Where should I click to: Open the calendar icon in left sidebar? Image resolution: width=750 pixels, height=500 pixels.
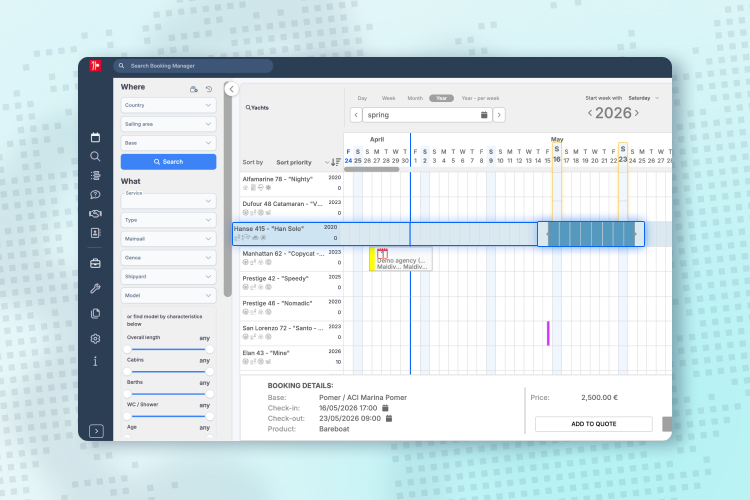(x=95, y=137)
